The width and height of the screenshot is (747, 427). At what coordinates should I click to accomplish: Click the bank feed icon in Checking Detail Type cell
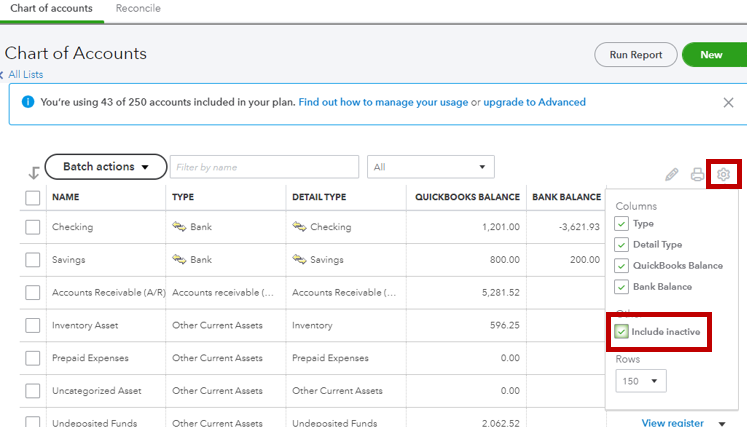299,226
